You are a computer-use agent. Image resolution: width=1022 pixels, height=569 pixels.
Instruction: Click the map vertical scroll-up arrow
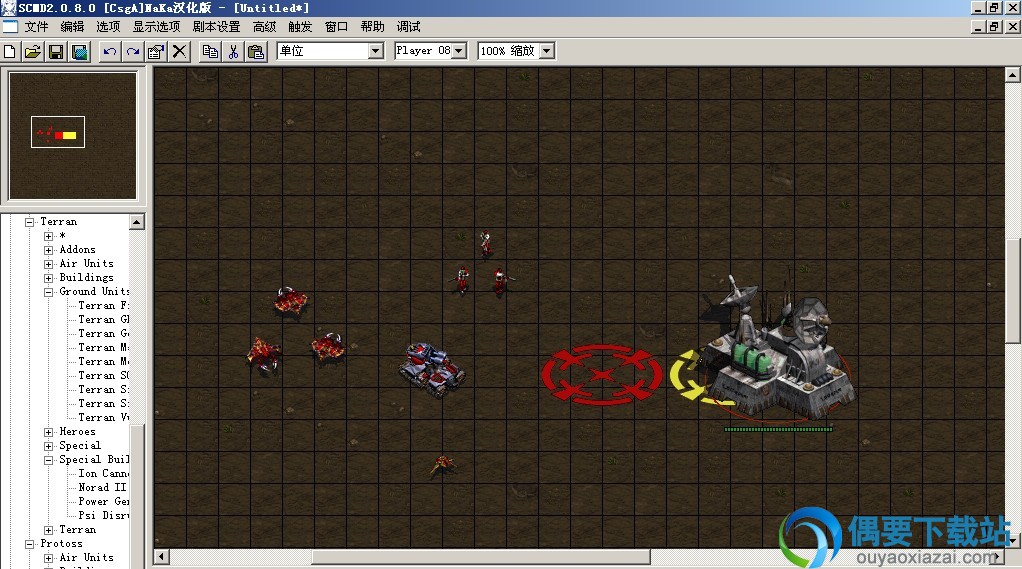(1012, 75)
